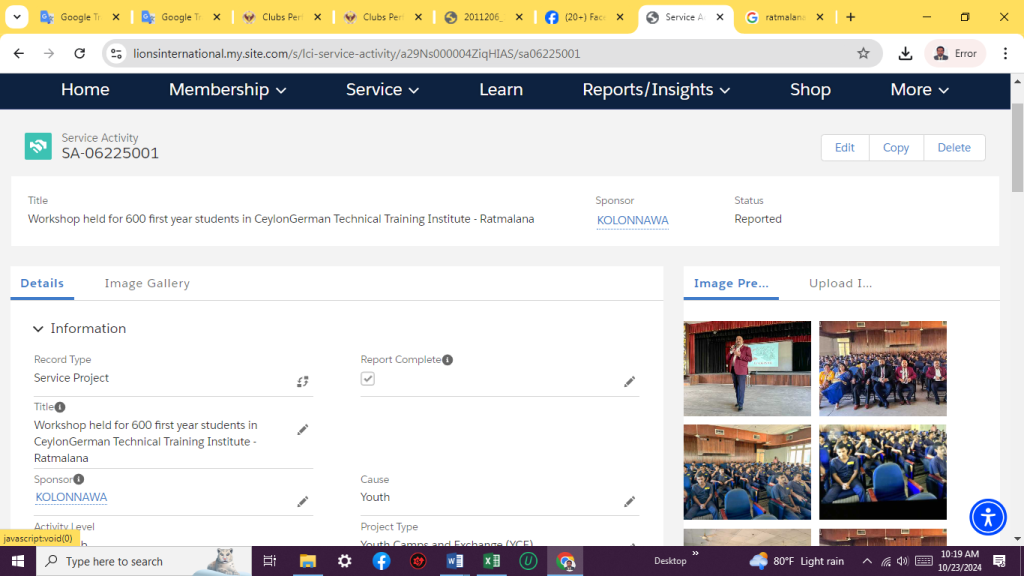Screen dimensions: 1024x576
Task: Click the Windows search box
Action: tap(144, 561)
